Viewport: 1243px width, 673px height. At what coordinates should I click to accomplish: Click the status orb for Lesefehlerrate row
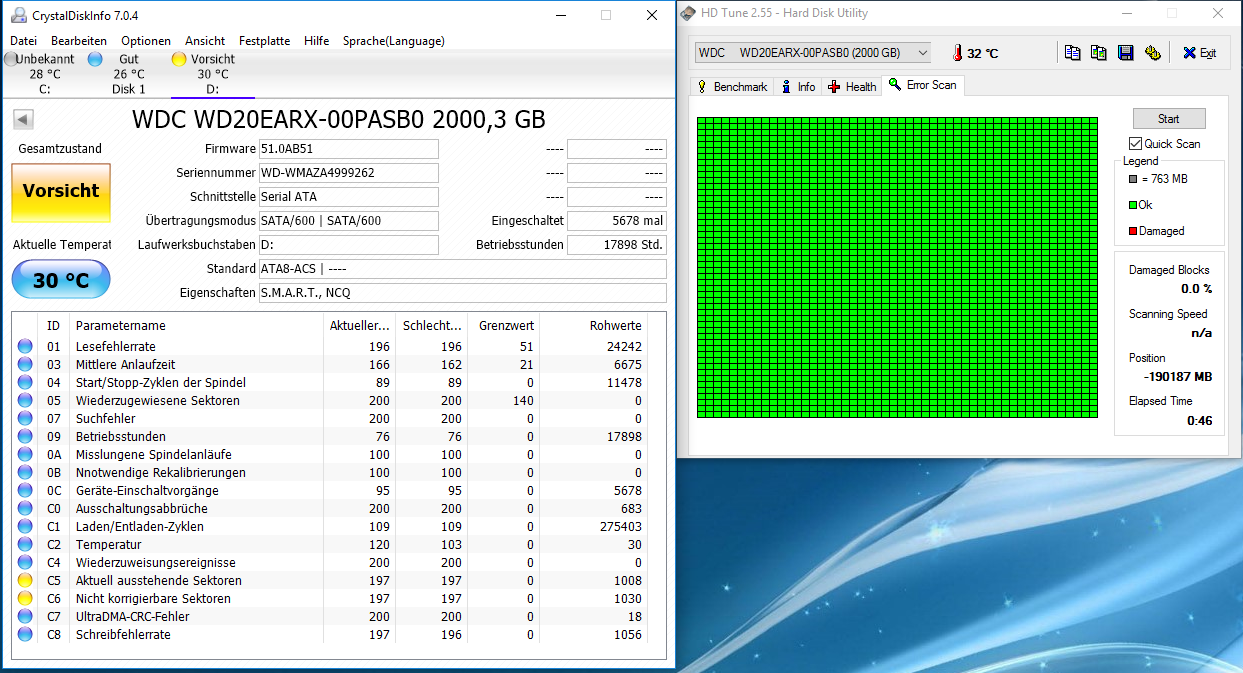point(25,347)
